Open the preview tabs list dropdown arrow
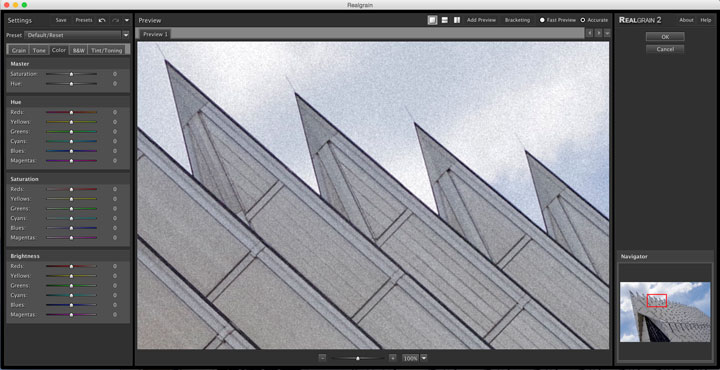 (x=607, y=33)
